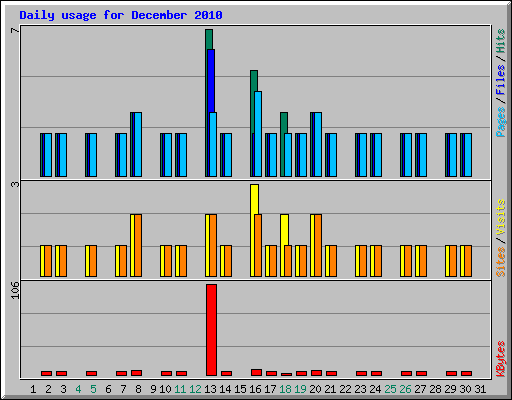Viewport: 512px width, 400px height.
Task: Click green weekend day "4" on the x-axis
Action: click(x=78, y=389)
